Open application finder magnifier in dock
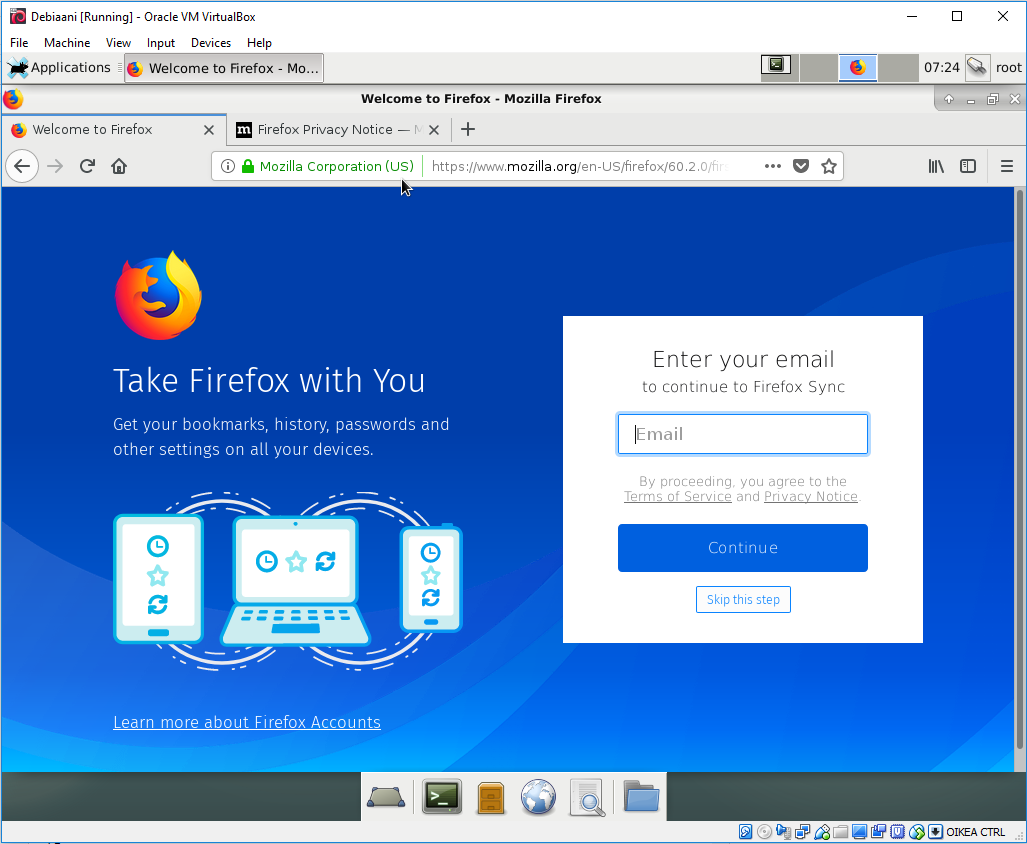1027x844 pixels. click(x=587, y=797)
